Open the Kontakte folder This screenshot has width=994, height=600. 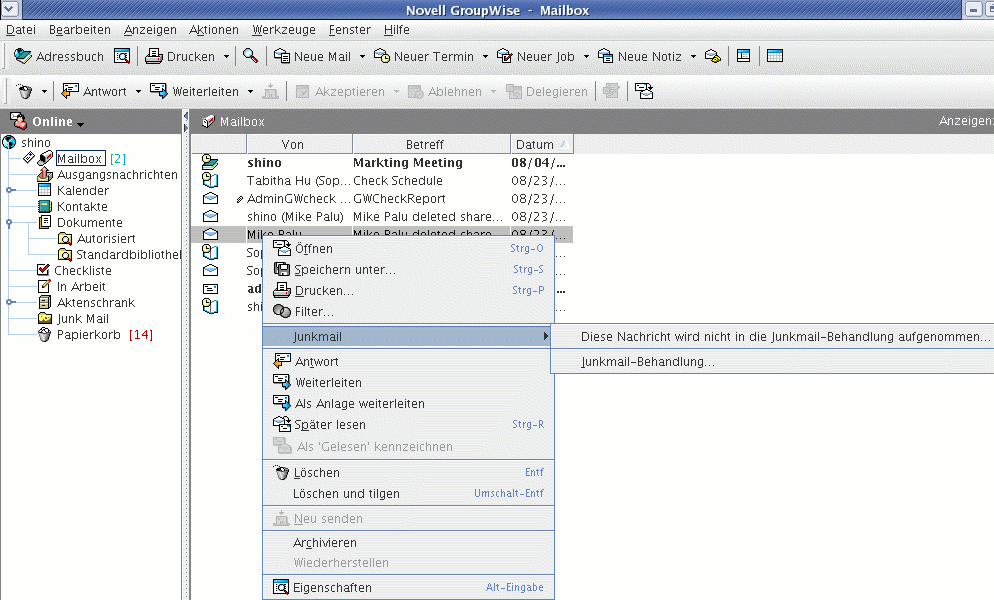(x=82, y=207)
